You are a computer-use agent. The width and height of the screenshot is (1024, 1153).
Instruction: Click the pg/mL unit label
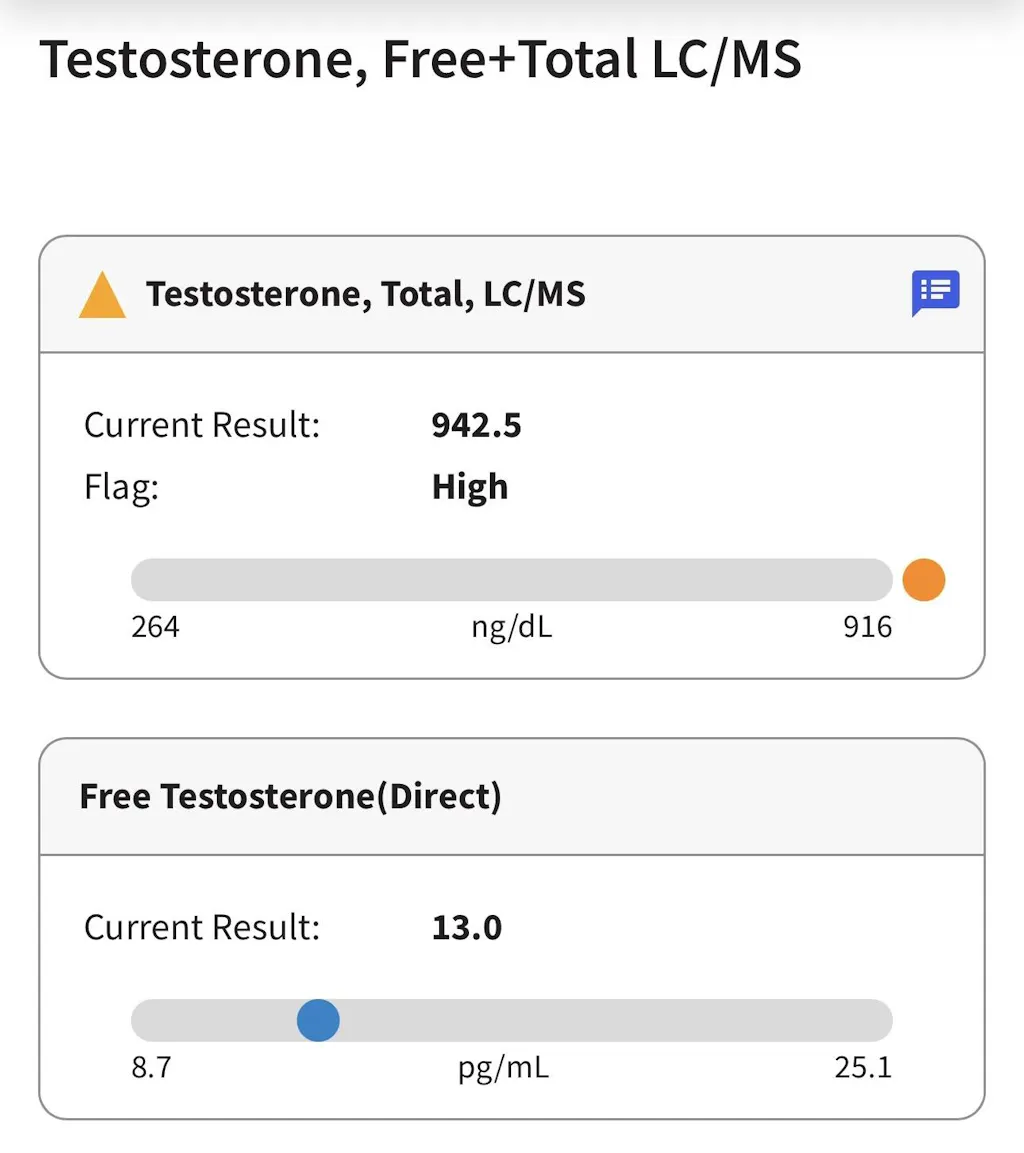pyautogui.click(x=503, y=1069)
